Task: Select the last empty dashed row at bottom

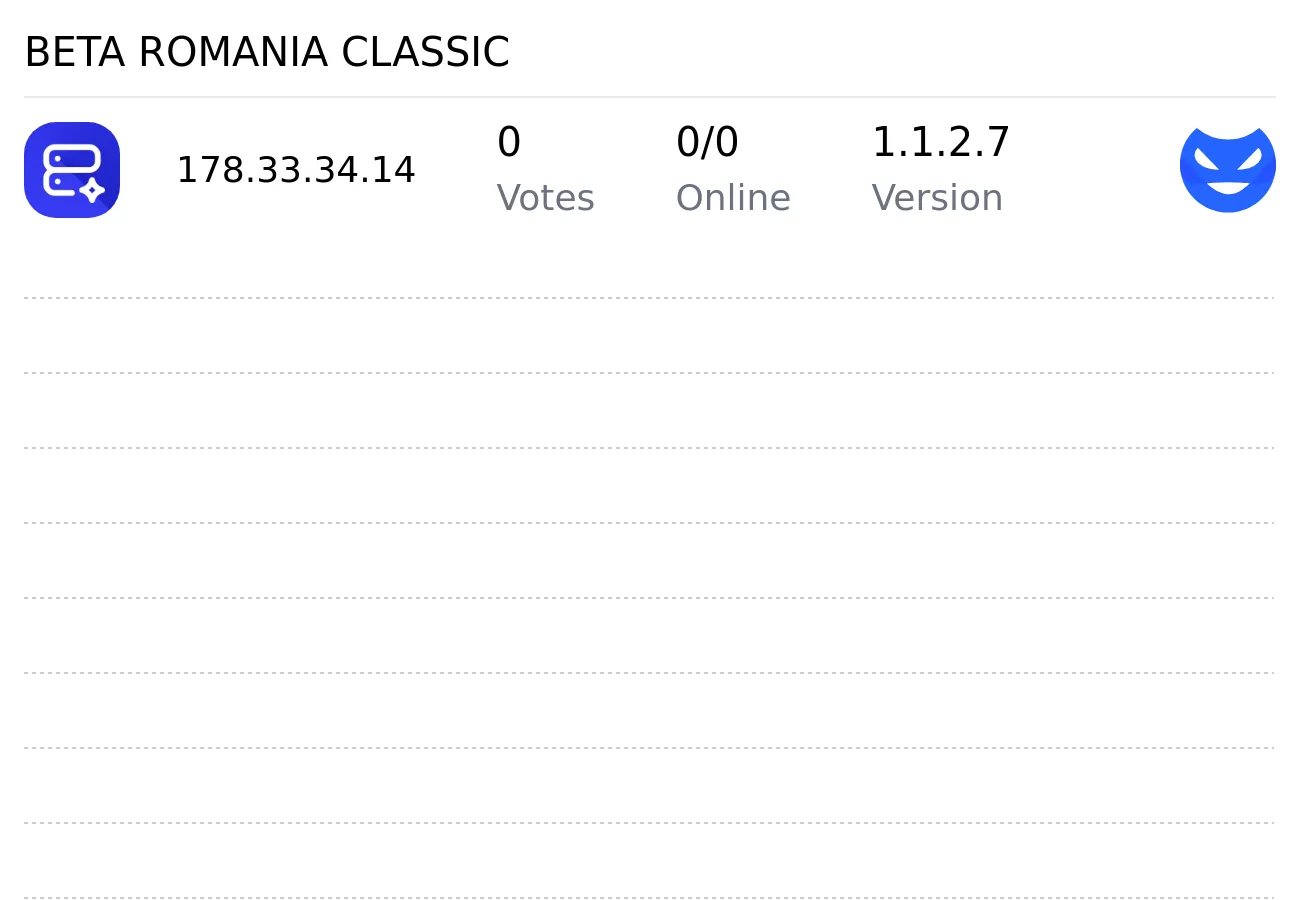Action: pos(650,860)
